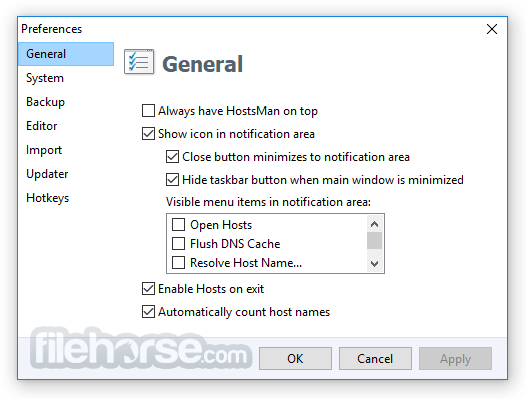This screenshot has height=399, width=526.
Task: Toggle Automatically count host names
Action: (148, 312)
